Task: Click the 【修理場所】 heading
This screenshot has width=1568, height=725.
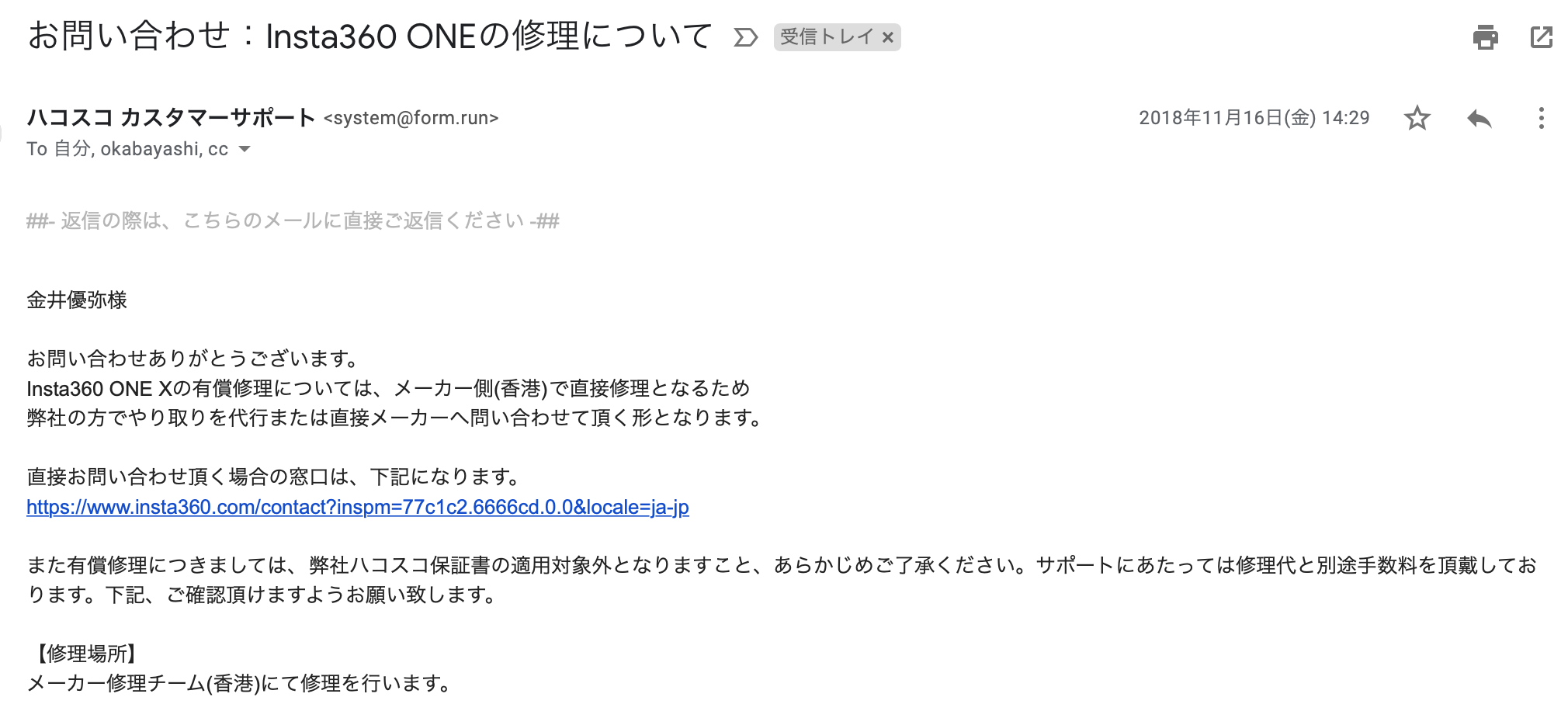Action: click(85, 654)
